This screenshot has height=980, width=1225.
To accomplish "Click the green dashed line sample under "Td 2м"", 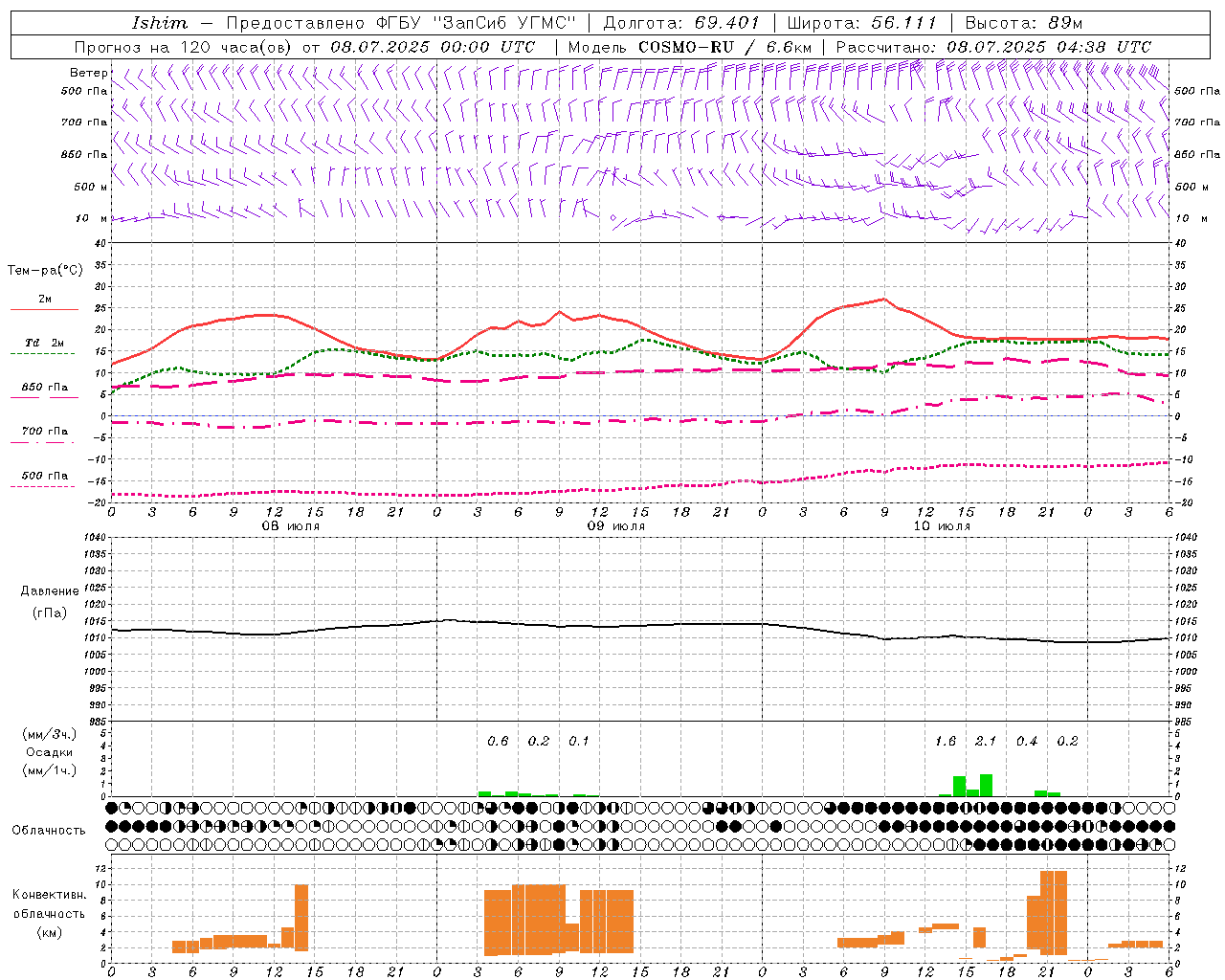I will (44, 354).
